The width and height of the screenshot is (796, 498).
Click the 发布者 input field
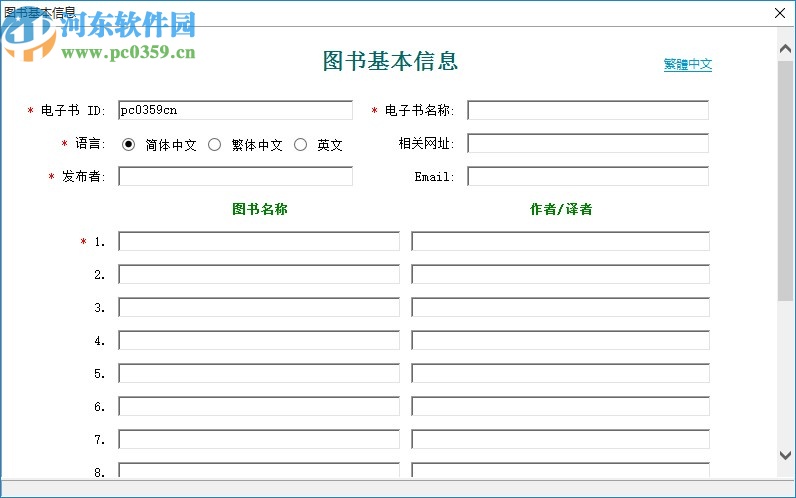point(236,176)
